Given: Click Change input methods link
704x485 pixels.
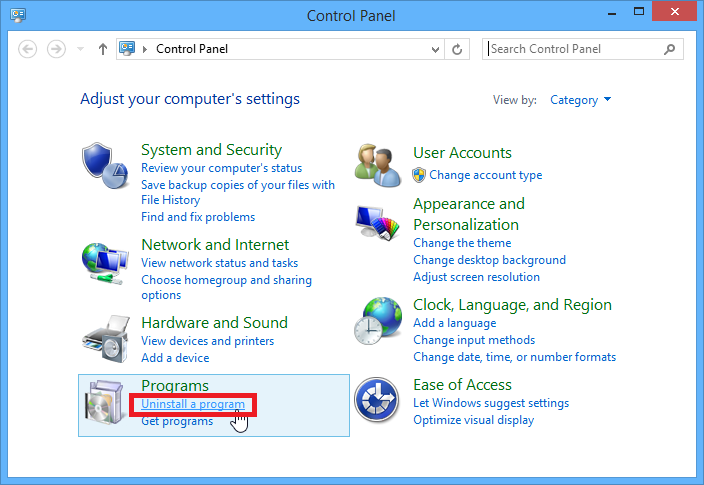Looking at the screenshot, I should click(x=474, y=340).
